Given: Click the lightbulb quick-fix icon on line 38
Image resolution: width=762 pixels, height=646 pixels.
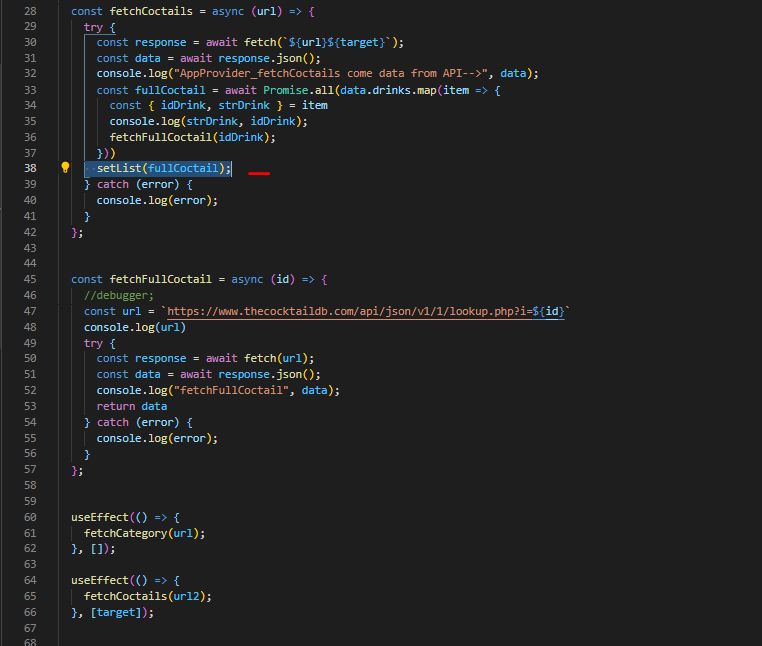Looking at the screenshot, I should 65,168.
